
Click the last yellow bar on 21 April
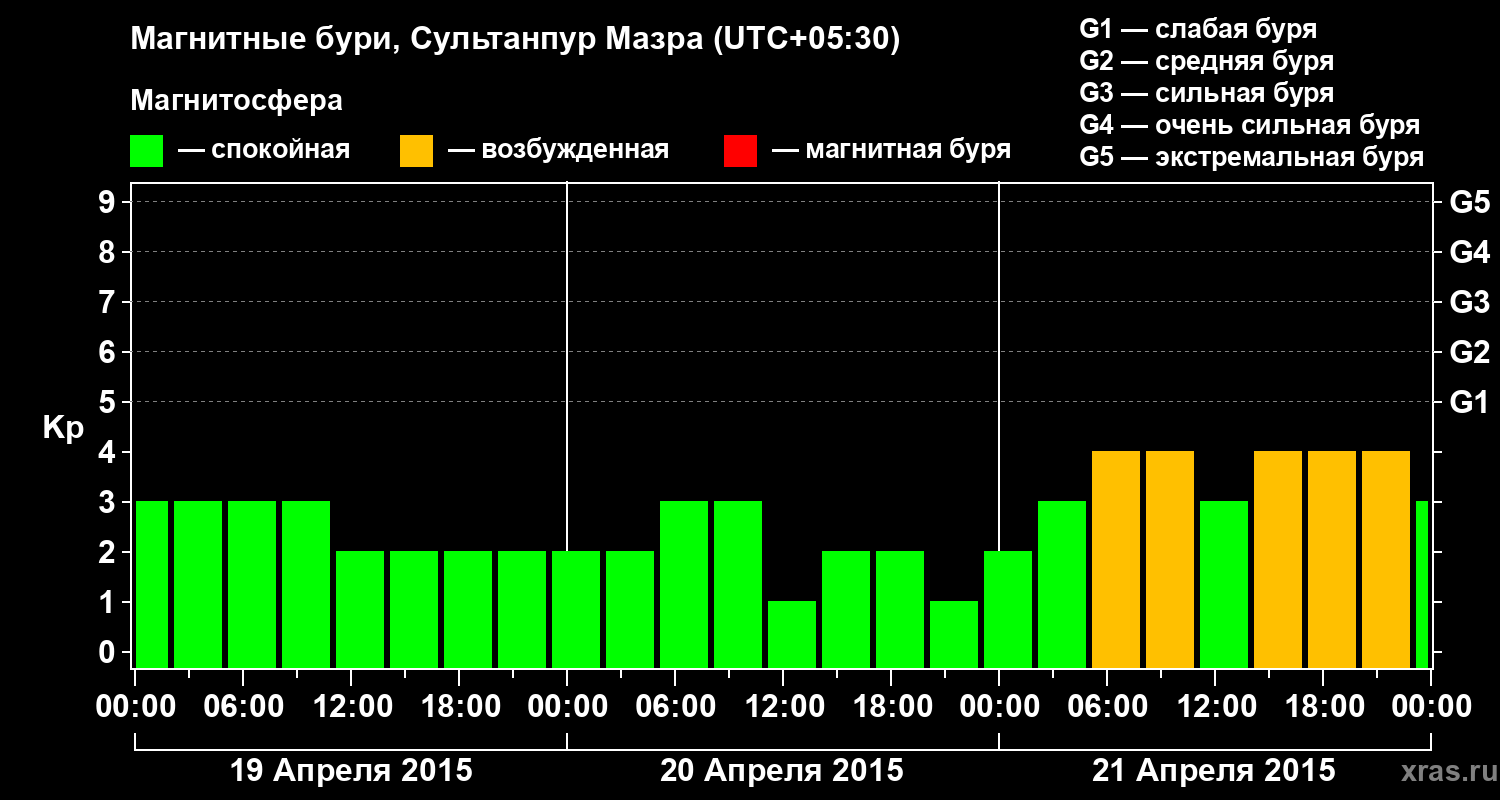1386,560
